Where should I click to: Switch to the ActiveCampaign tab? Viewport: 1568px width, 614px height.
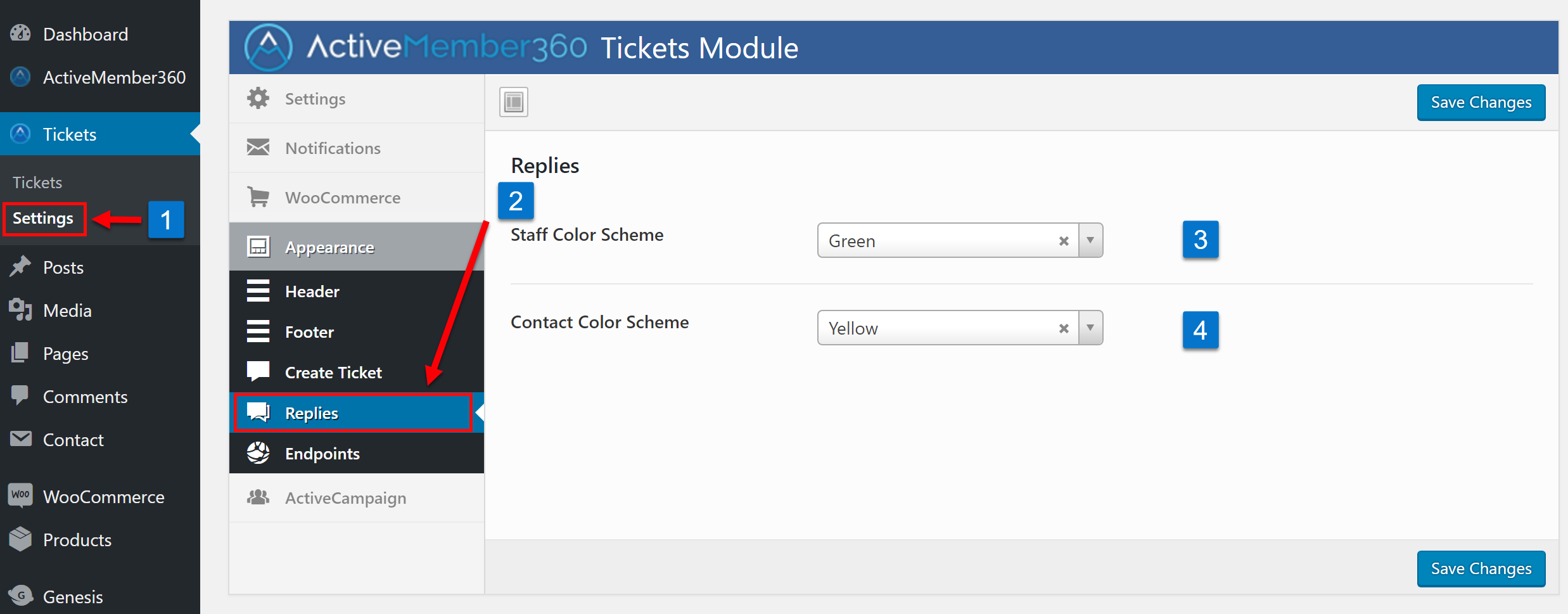pyautogui.click(x=357, y=497)
